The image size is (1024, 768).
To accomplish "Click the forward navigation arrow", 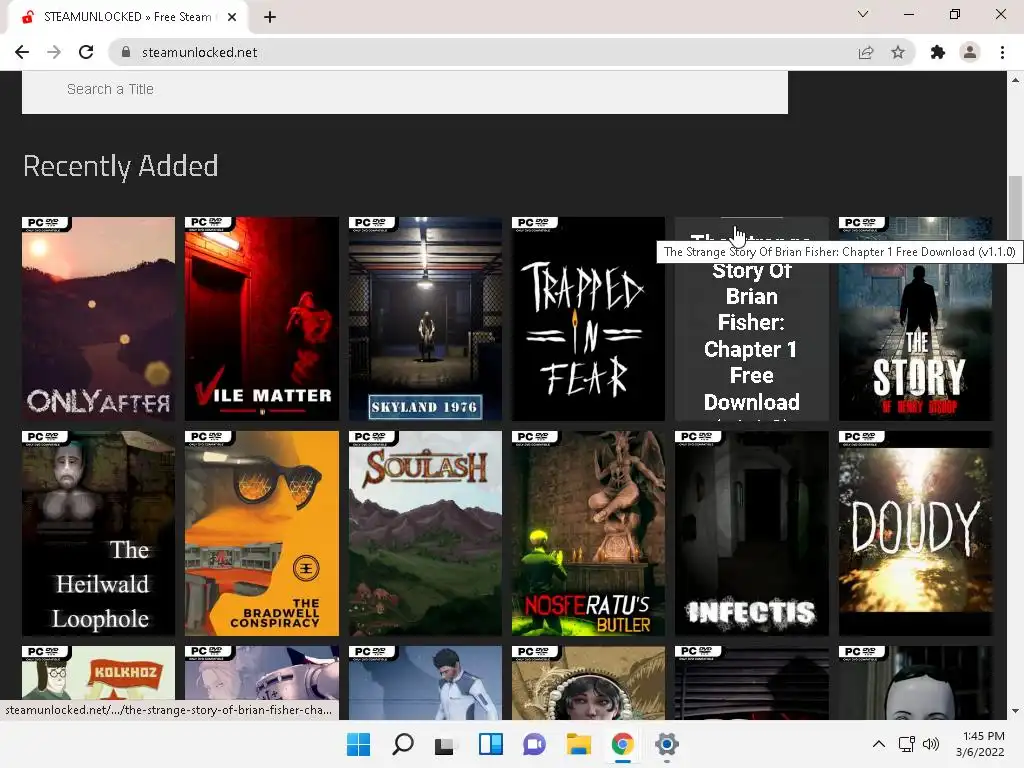I will (x=54, y=52).
